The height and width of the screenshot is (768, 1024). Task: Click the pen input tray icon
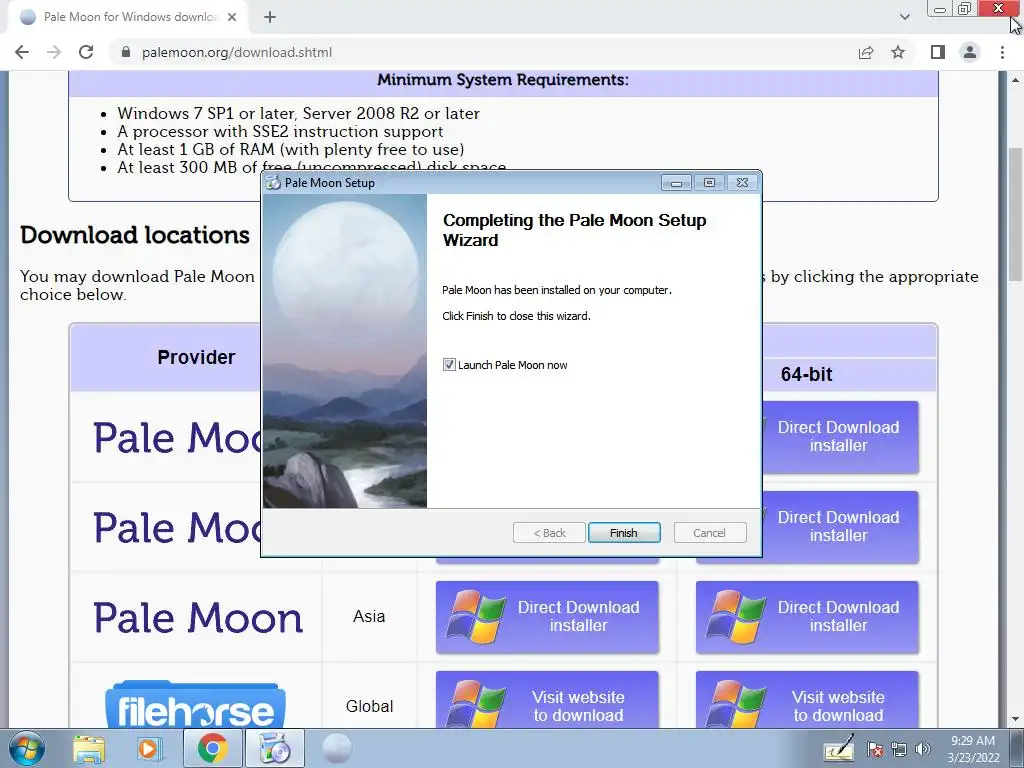coord(839,749)
